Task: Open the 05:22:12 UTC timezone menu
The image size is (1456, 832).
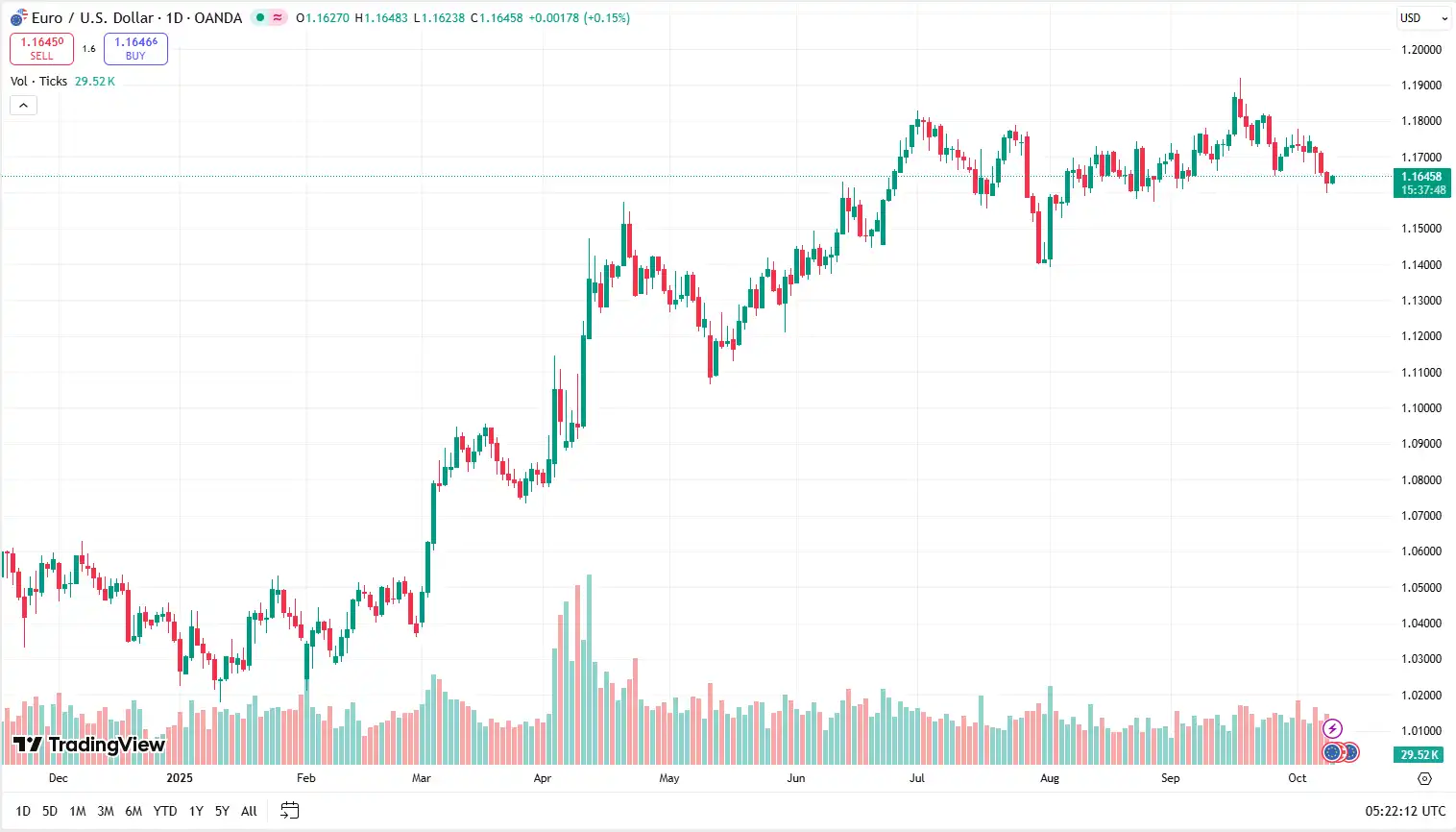Action: 1405,811
